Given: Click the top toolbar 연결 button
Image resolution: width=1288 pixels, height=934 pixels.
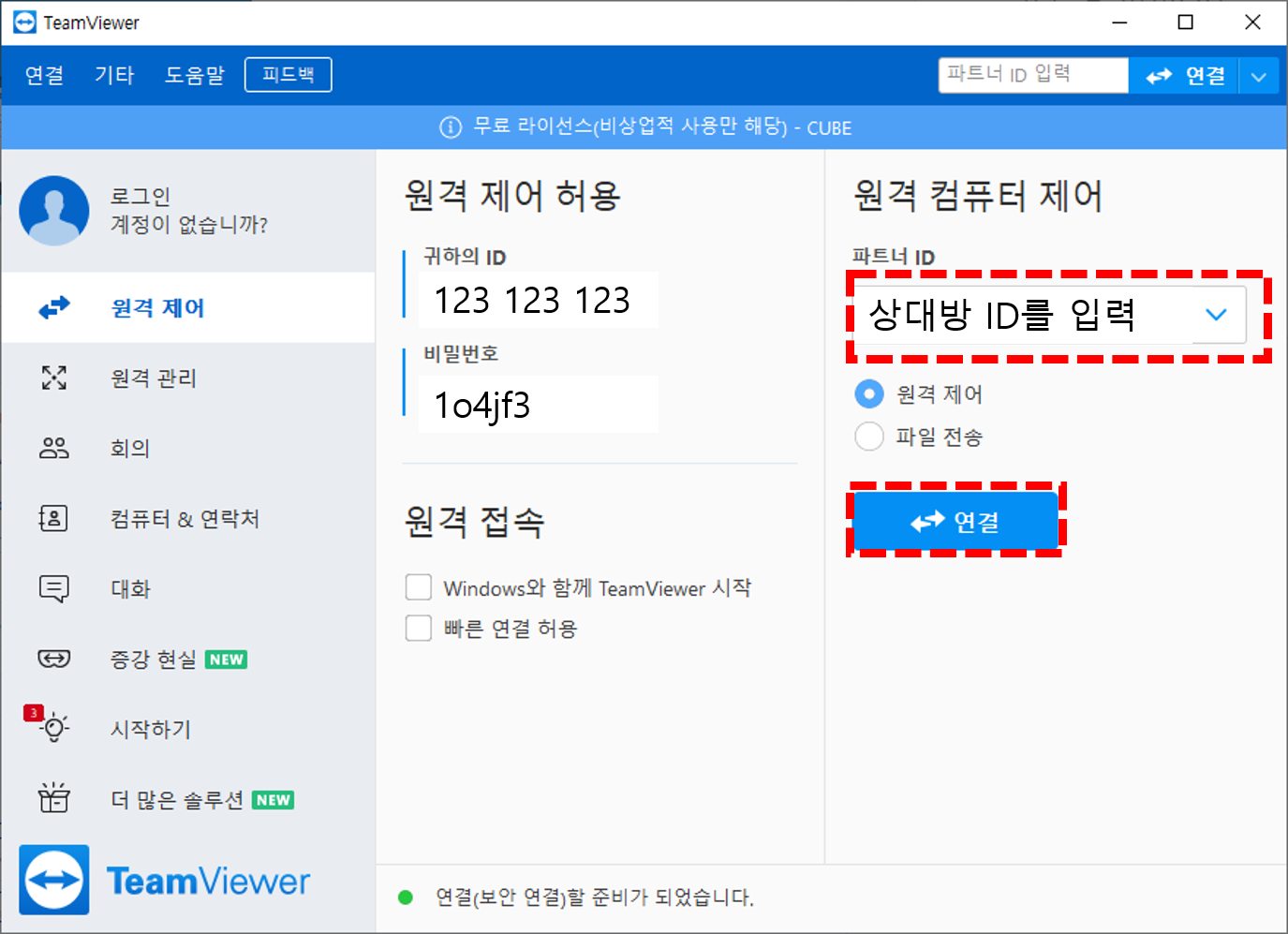Looking at the screenshot, I should tap(1184, 76).
